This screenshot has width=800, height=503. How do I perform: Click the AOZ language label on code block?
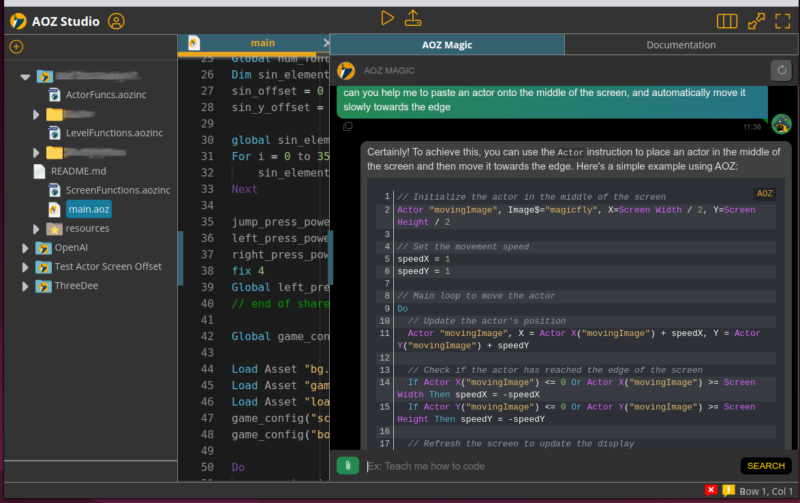coord(764,193)
